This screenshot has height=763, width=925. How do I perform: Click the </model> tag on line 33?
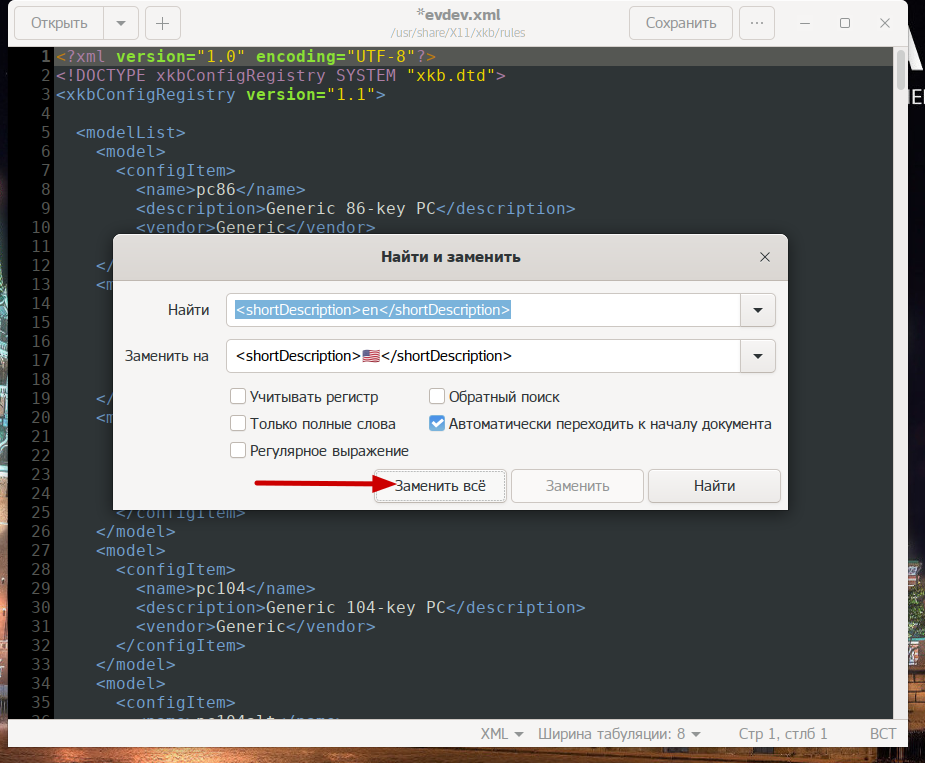tap(136, 664)
